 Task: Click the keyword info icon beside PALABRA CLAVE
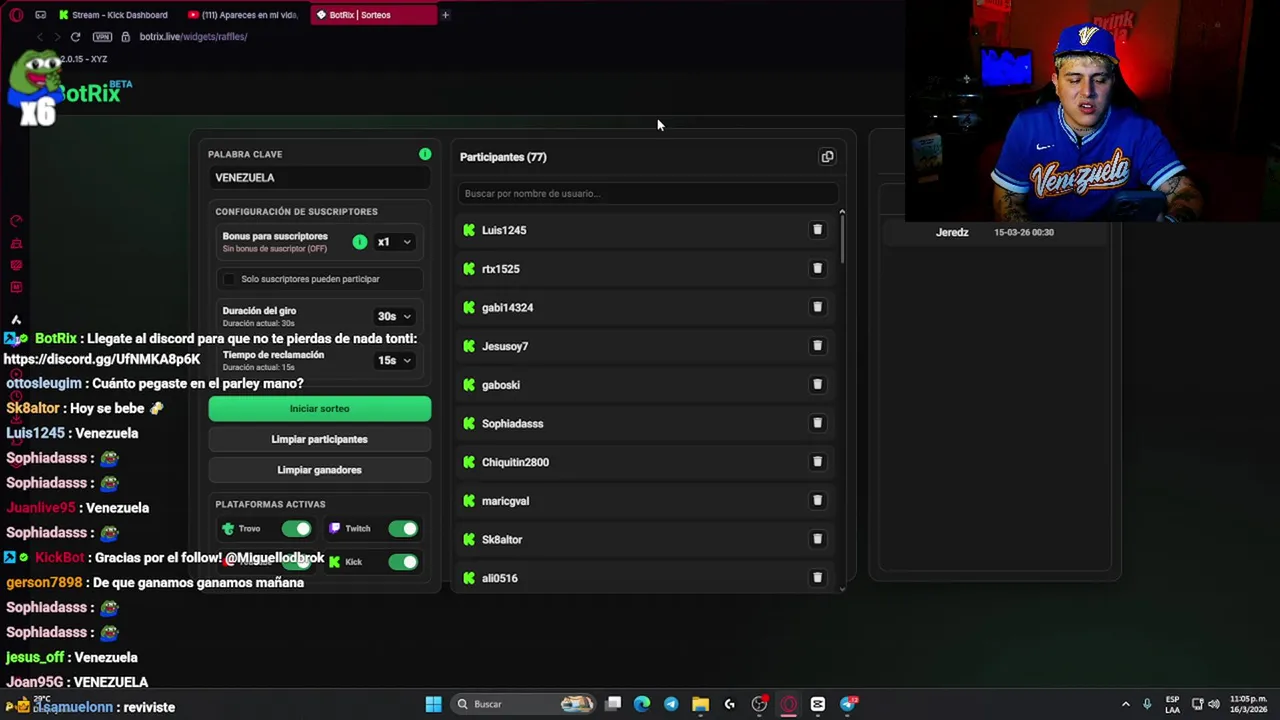(425, 154)
